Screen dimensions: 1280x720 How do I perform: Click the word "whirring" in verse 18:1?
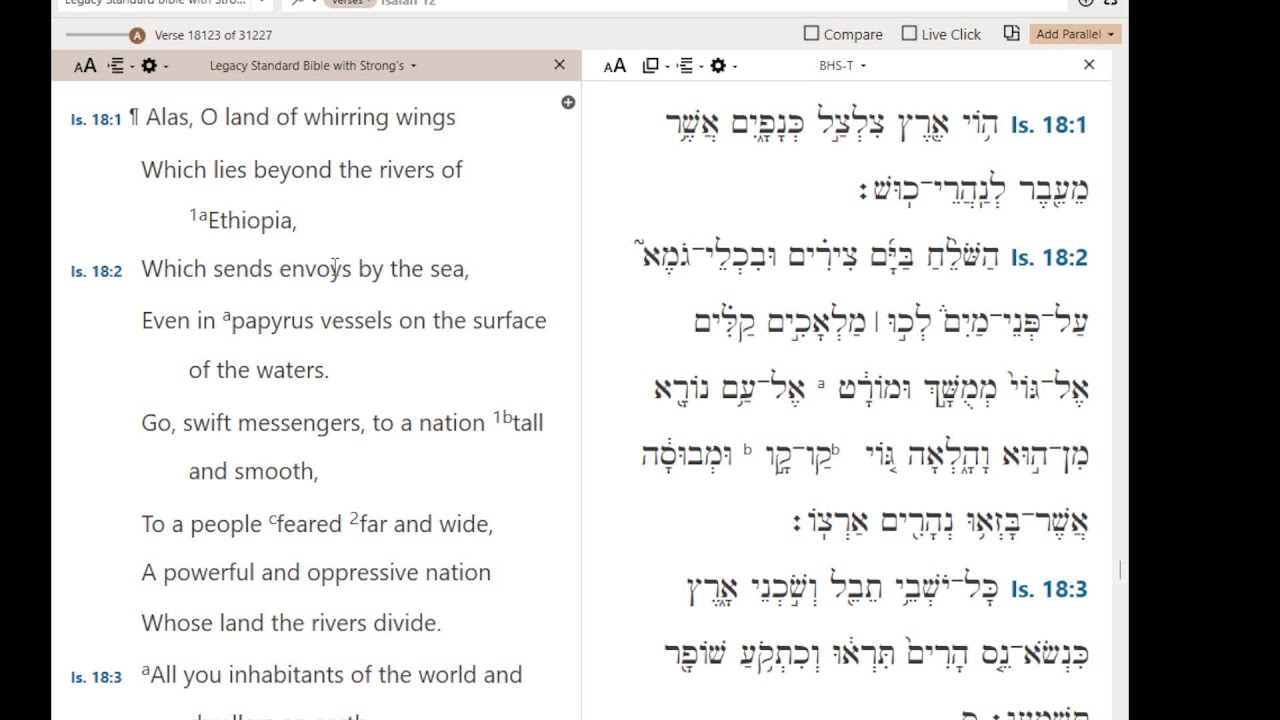(347, 117)
